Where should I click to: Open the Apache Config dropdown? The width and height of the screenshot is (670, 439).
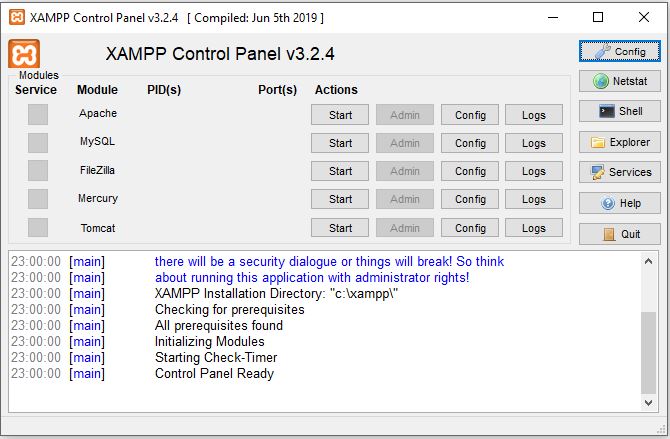[470, 115]
